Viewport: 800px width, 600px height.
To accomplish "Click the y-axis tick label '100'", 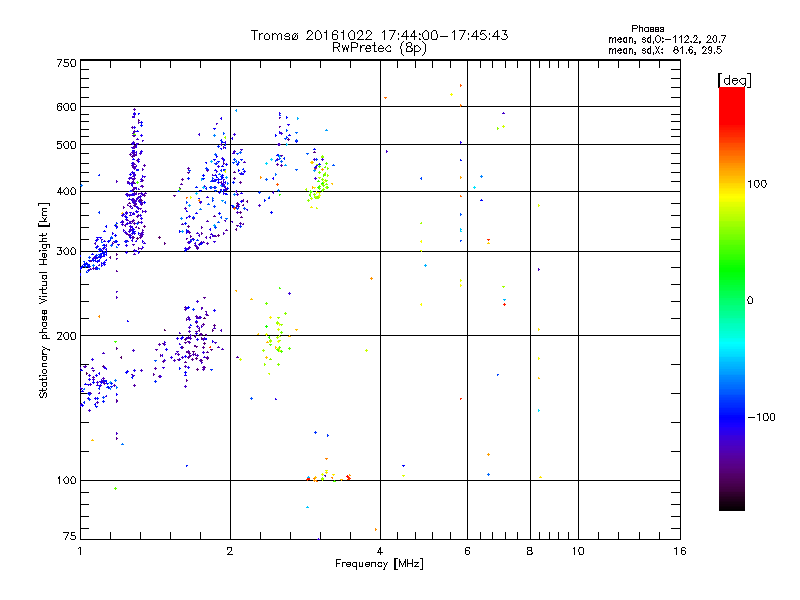I will [x=66, y=481].
